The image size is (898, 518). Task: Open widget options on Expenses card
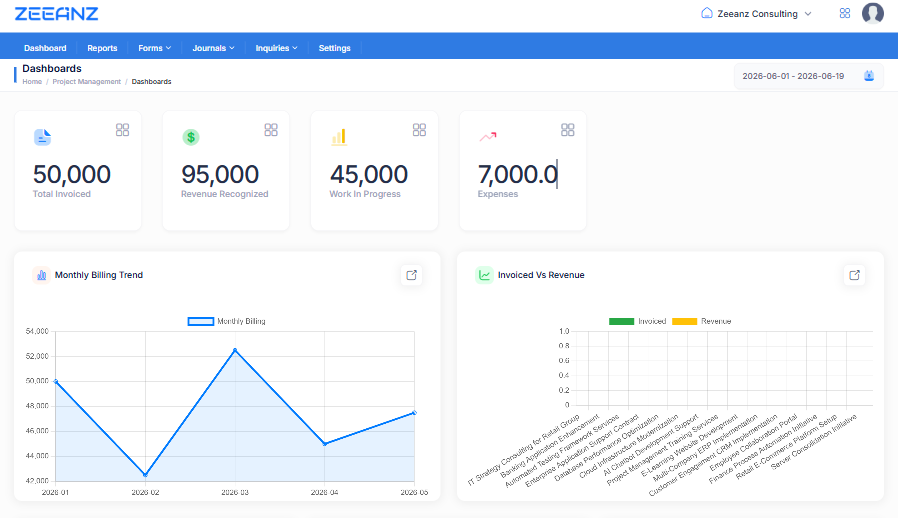(568, 130)
